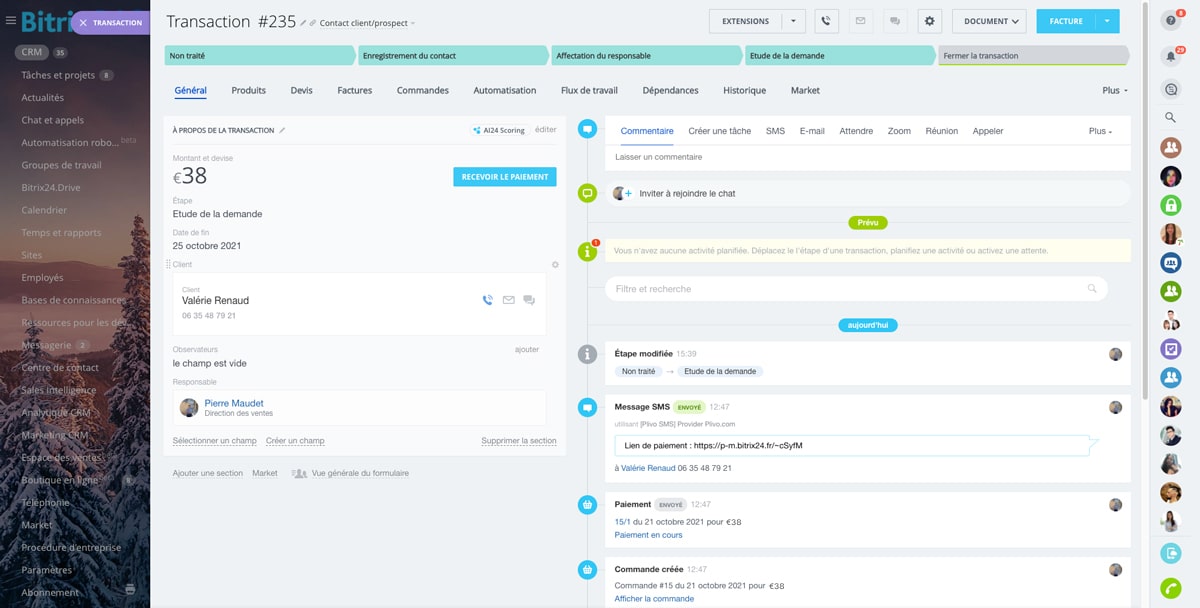Click the phone call icon in header
Viewport: 1200px width, 608px height.
[826, 21]
